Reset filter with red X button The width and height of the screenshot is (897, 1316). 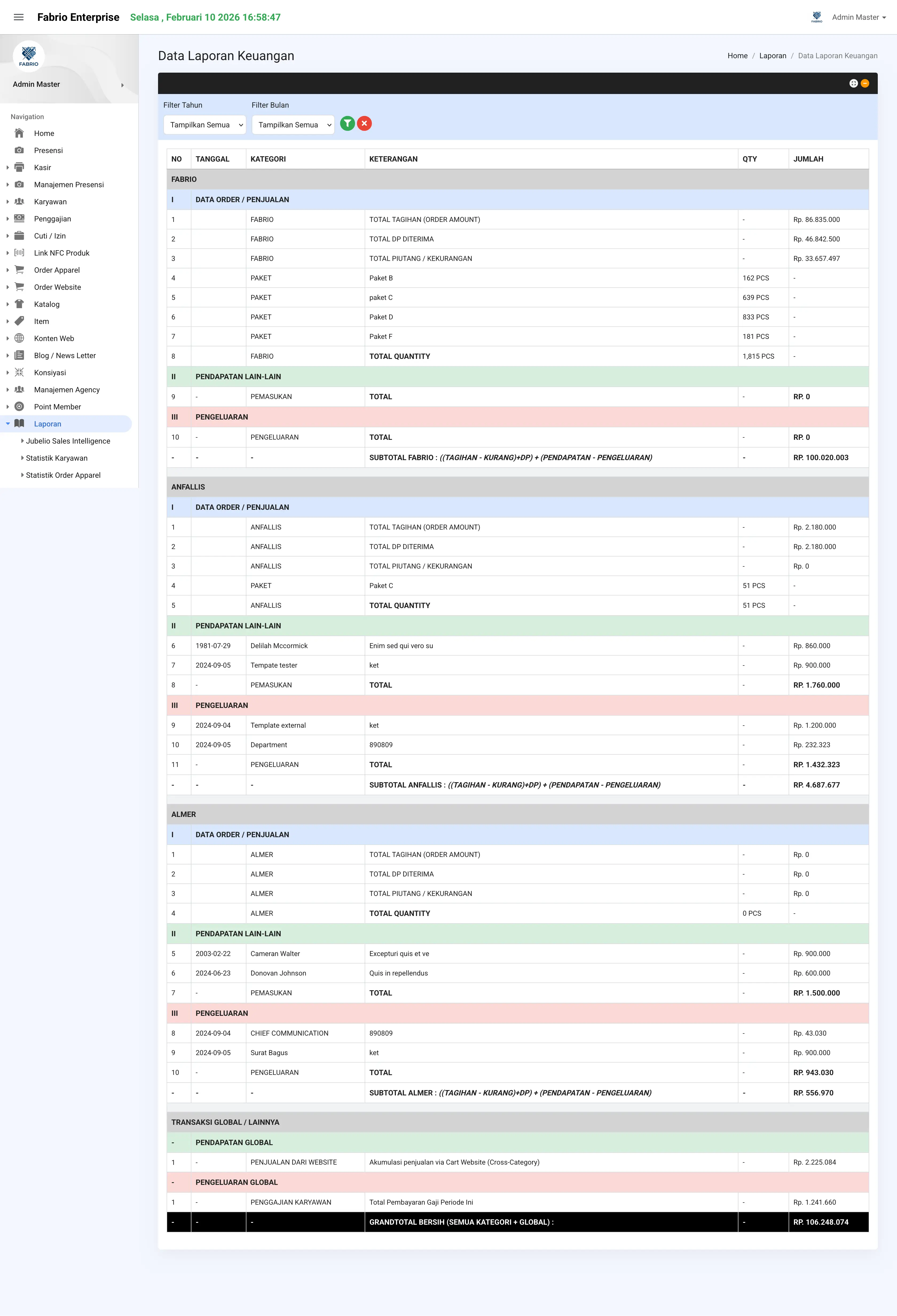364,123
